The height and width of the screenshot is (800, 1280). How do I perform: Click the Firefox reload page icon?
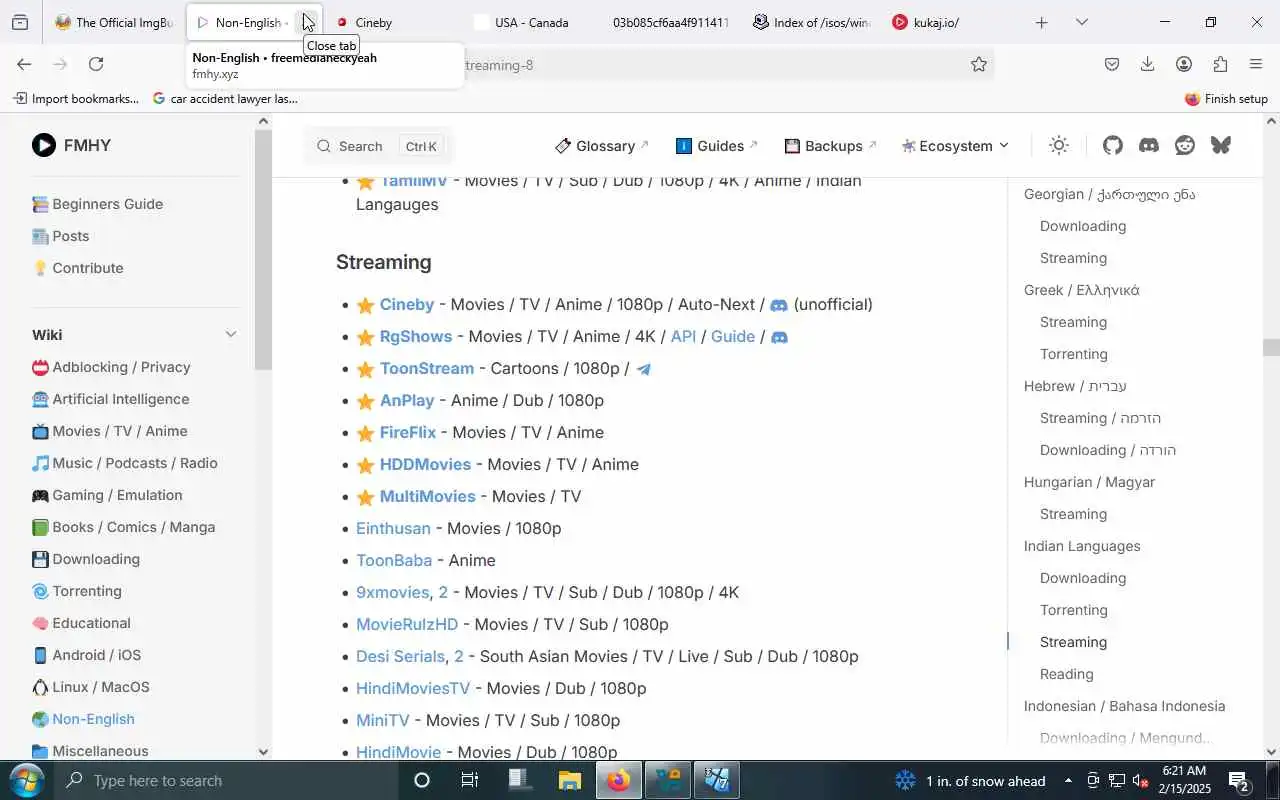(96, 64)
